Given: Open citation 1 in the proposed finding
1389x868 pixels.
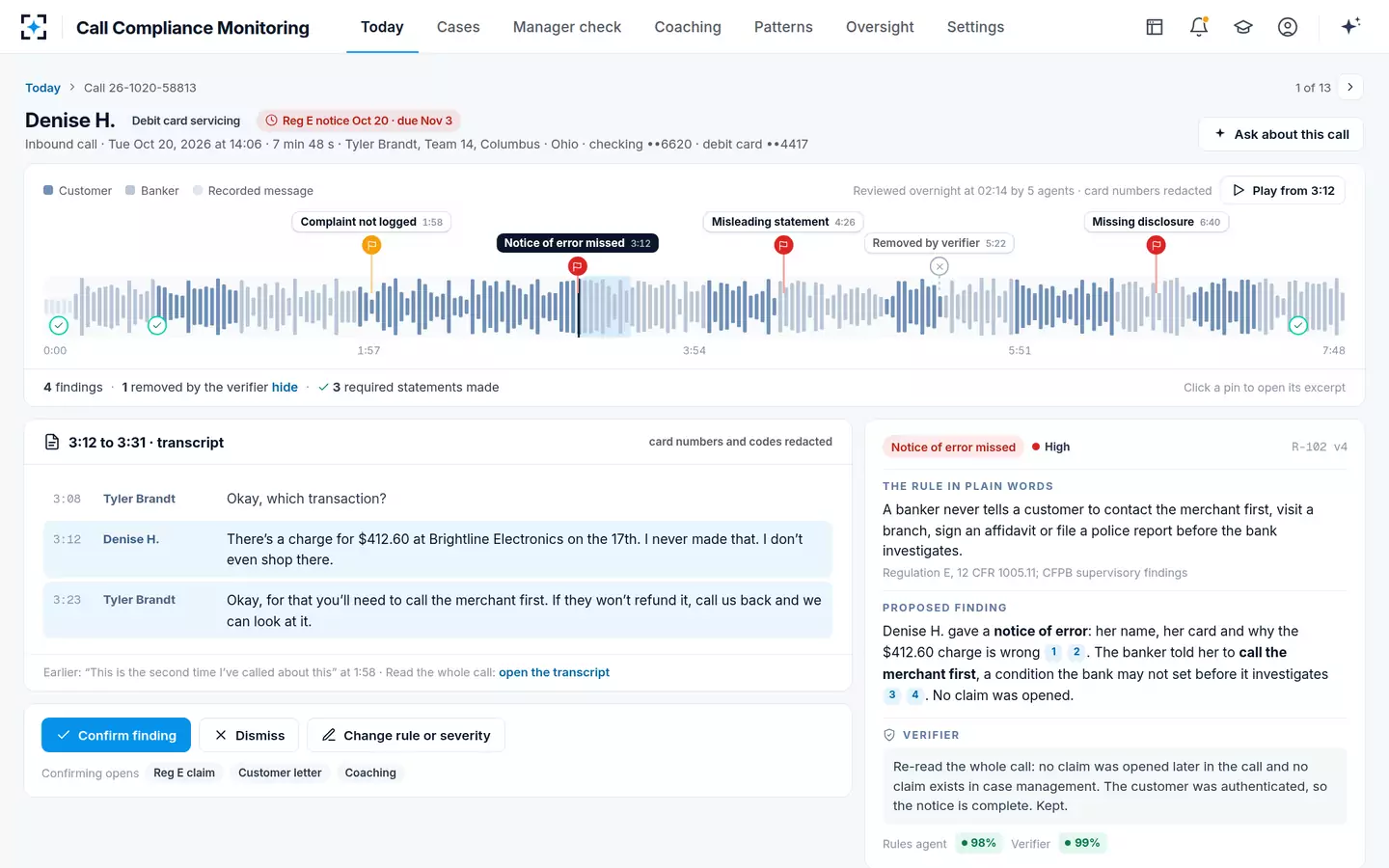Looking at the screenshot, I should coord(1054,653).
